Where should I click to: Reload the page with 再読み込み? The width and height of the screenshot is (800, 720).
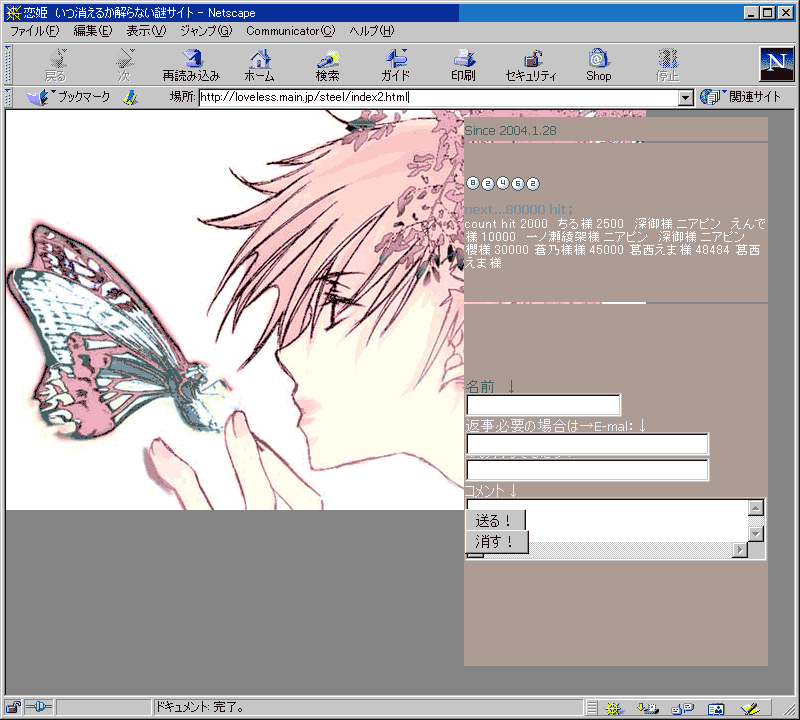click(x=191, y=65)
